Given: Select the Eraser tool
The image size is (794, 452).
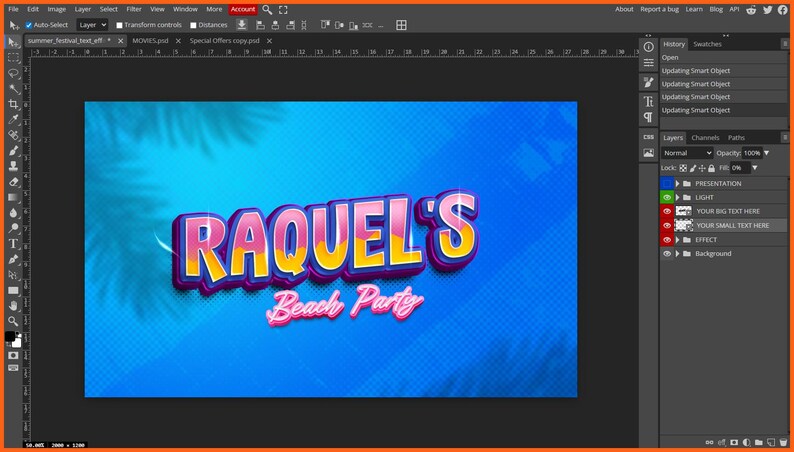Looking at the screenshot, I should 13,182.
